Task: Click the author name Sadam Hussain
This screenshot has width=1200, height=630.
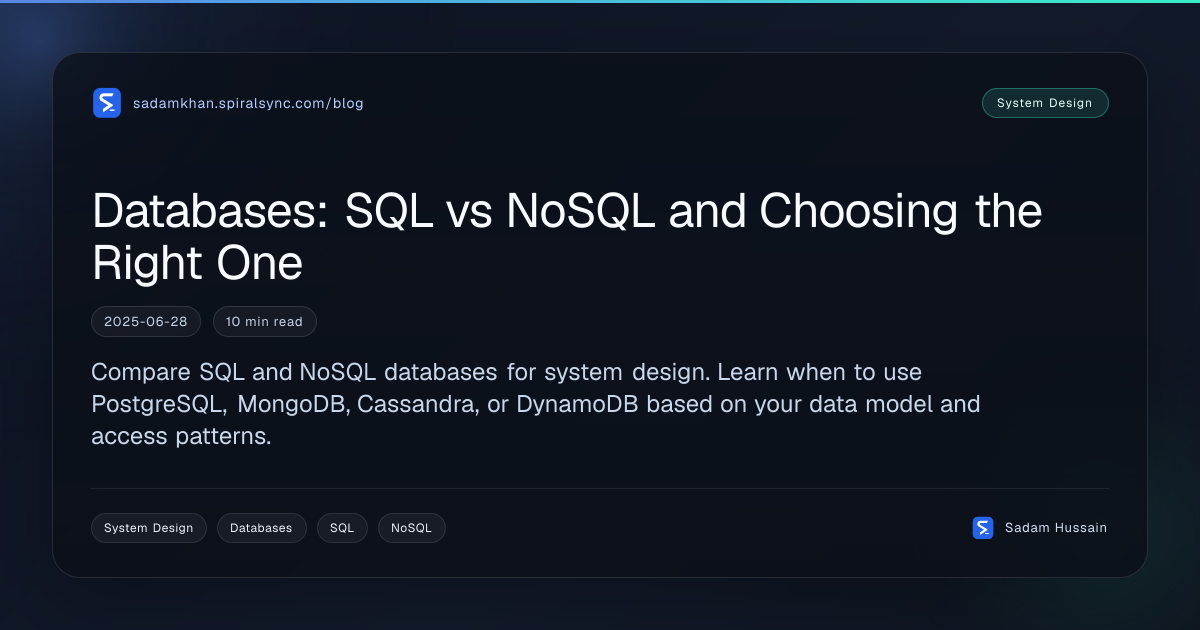Action: tap(1056, 528)
